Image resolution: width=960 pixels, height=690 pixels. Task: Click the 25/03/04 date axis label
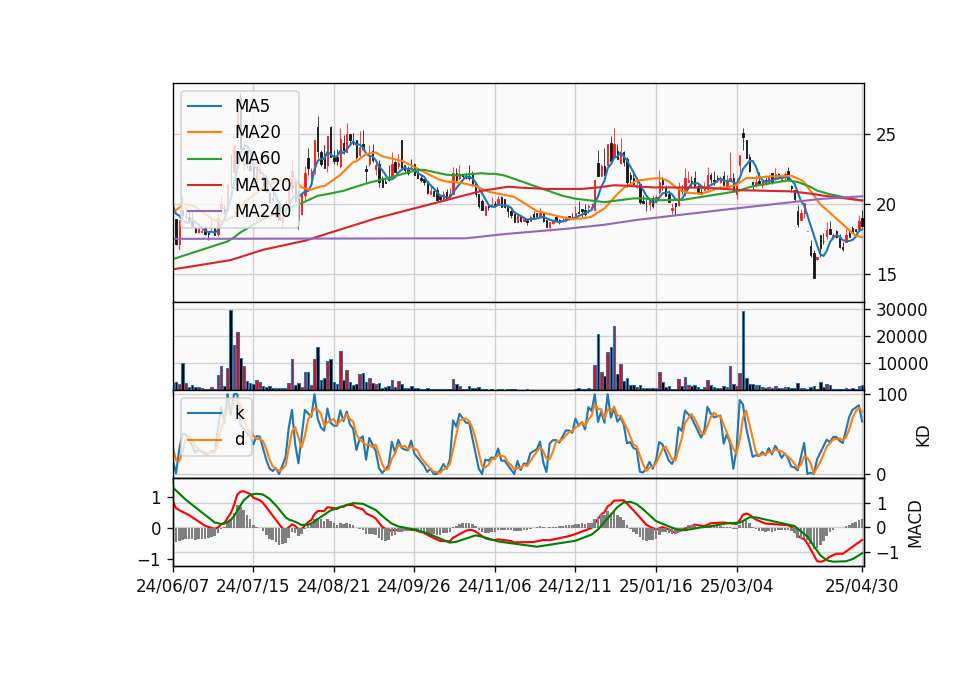[x=737, y=586]
